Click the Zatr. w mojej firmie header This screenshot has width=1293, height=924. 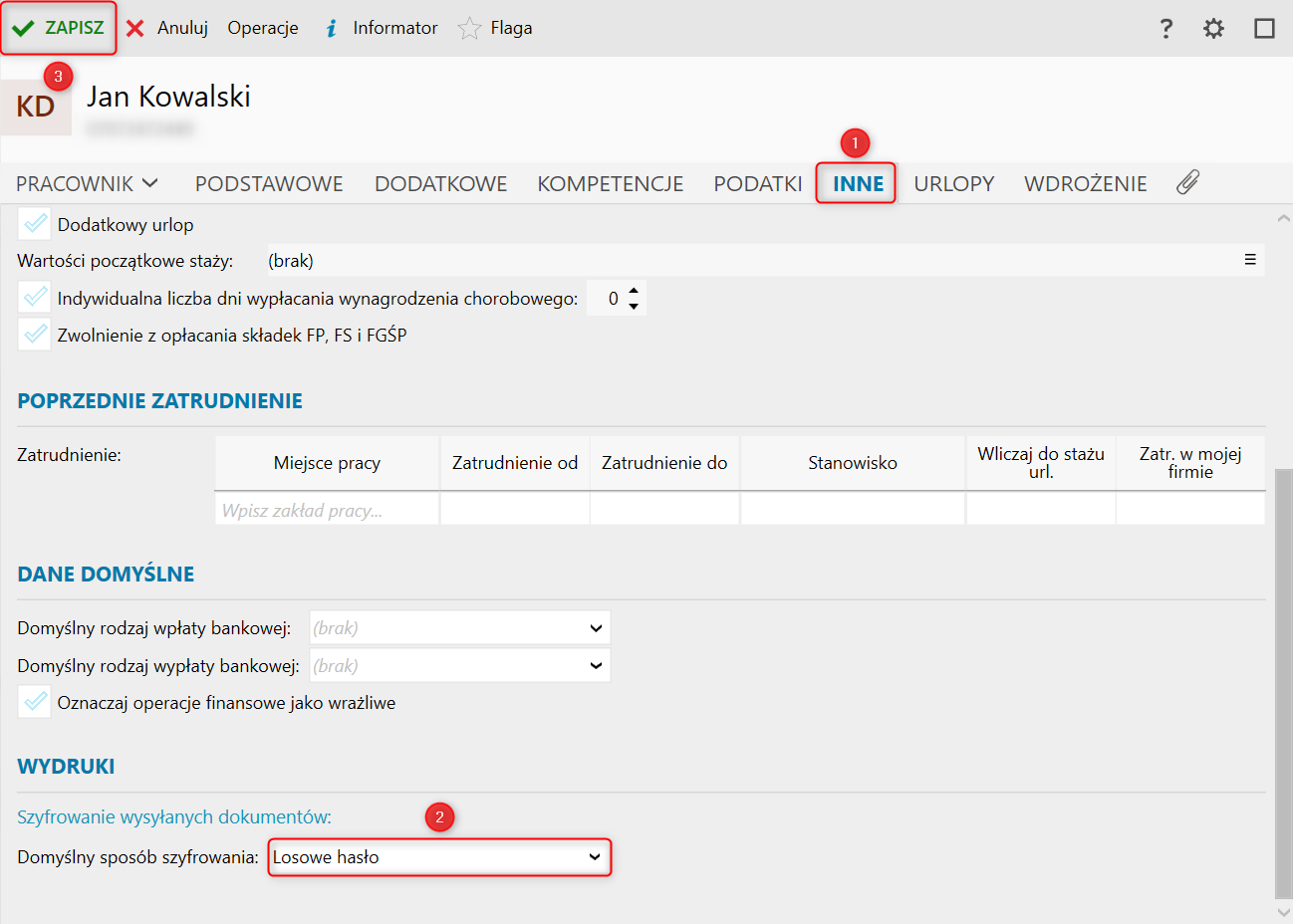(x=1190, y=463)
